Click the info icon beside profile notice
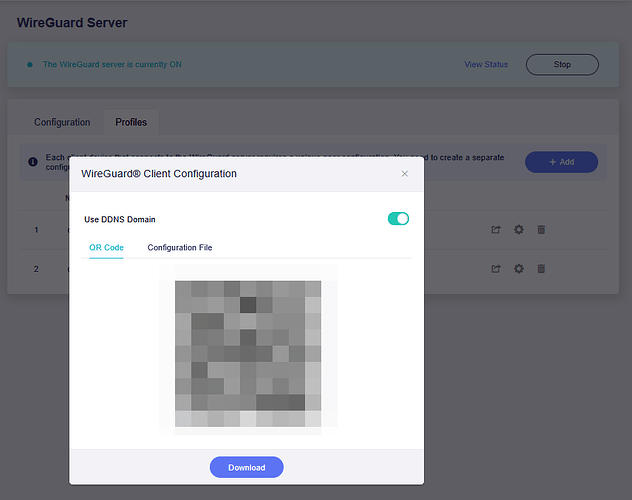632x500 pixels. [x=33, y=162]
